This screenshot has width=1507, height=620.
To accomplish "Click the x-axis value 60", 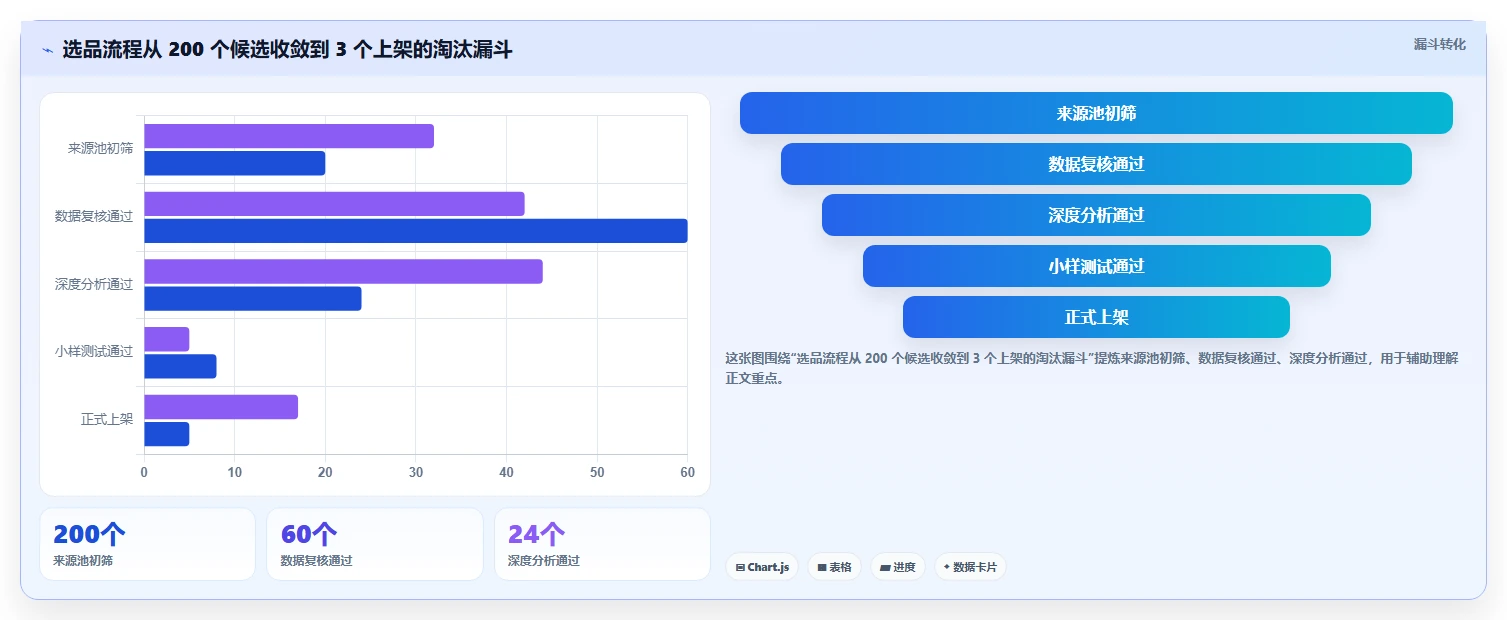I will pyautogui.click(x=687, y=472).
